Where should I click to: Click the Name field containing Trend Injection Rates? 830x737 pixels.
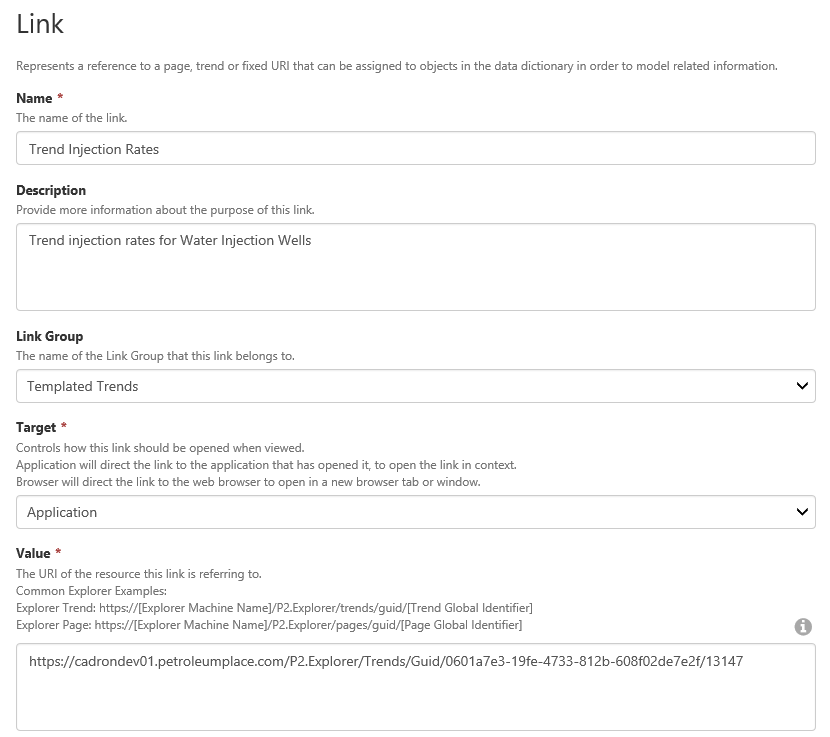(x=415, y=149)
